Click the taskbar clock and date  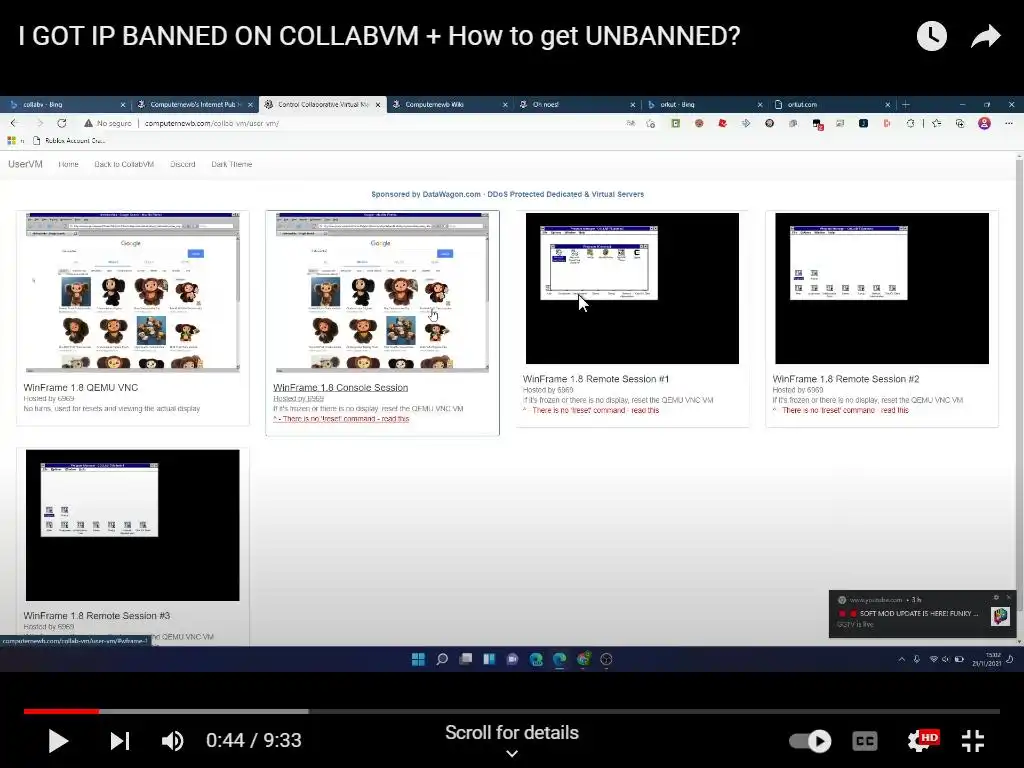986,659
